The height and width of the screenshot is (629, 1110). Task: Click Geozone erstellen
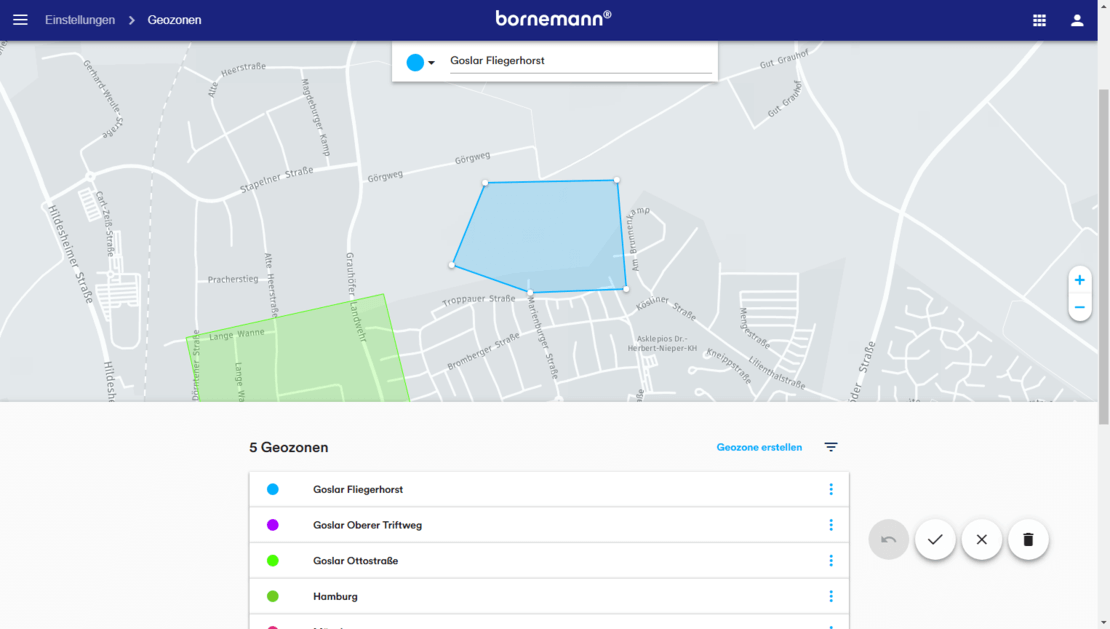[x=759, y=447]
